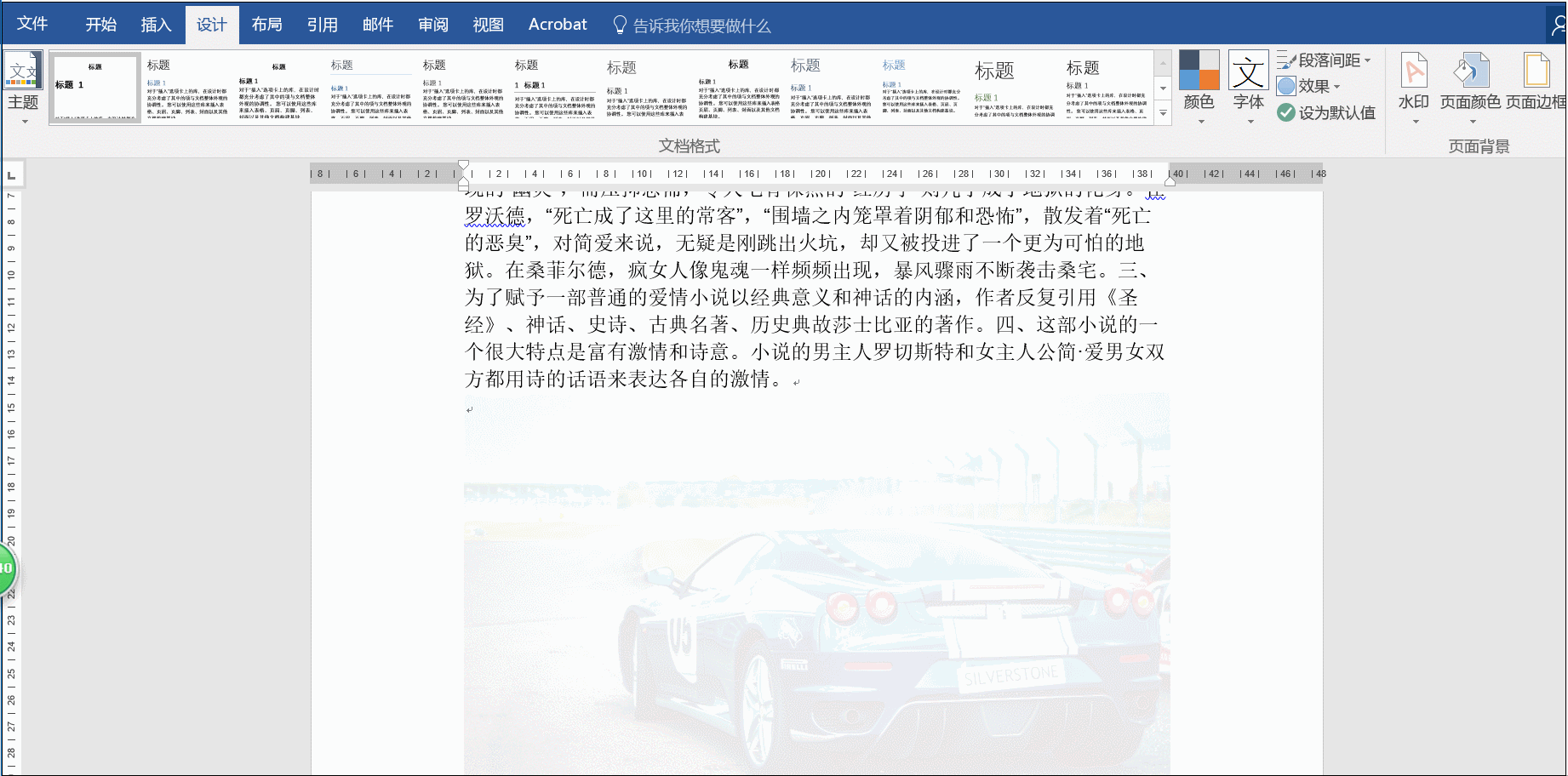This screenshot has width=1568, height=776.
Task: Open the 效果 dropdown arrow
Action: click(x=1335, y=85)
